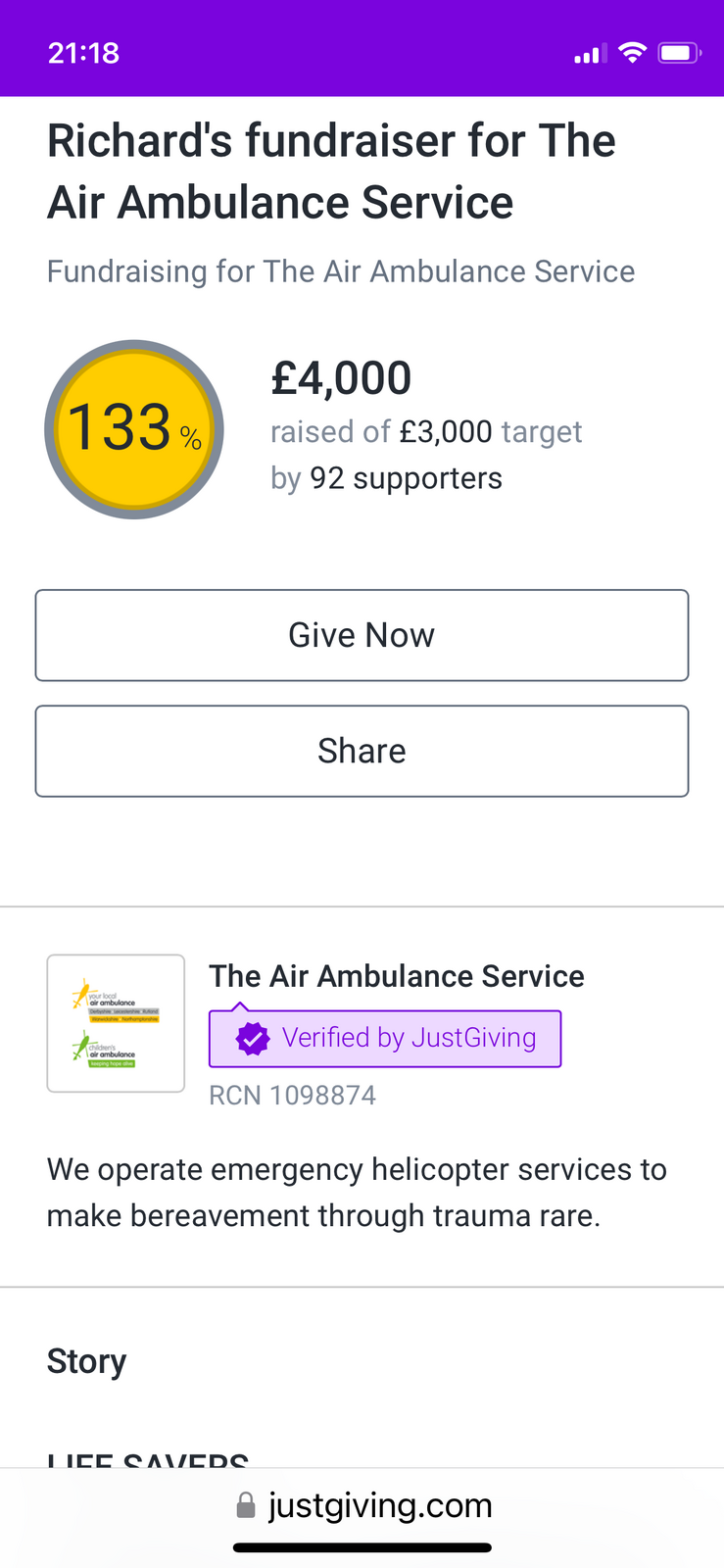Select the Story section heading
Image resolution: width=724 pixels, height=1568 pixels.
coord(87,1361)
